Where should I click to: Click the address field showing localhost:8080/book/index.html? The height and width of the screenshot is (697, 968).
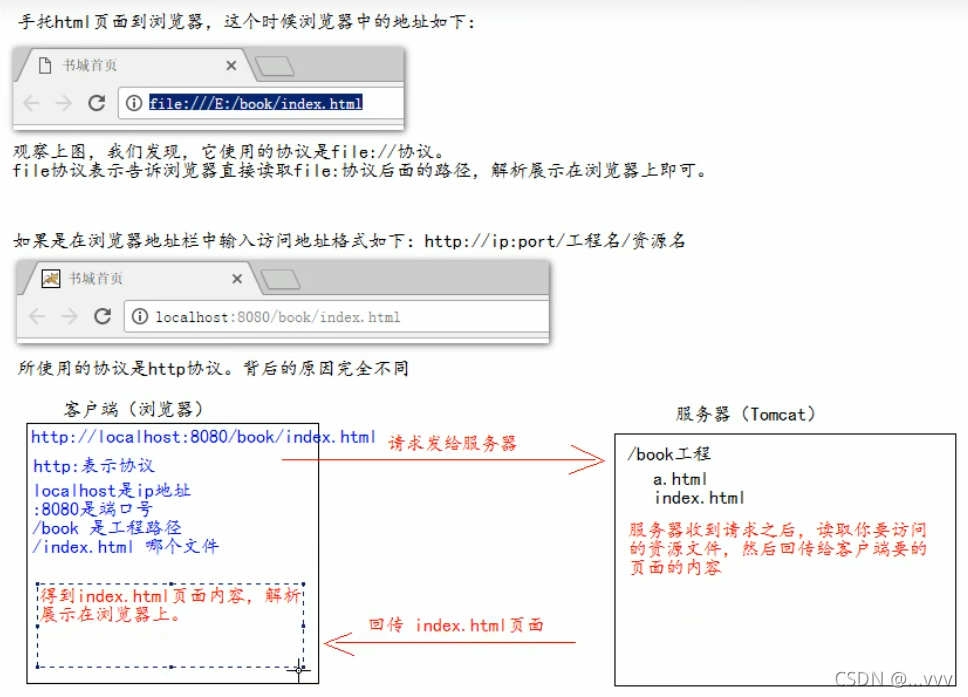coord(336,317)
